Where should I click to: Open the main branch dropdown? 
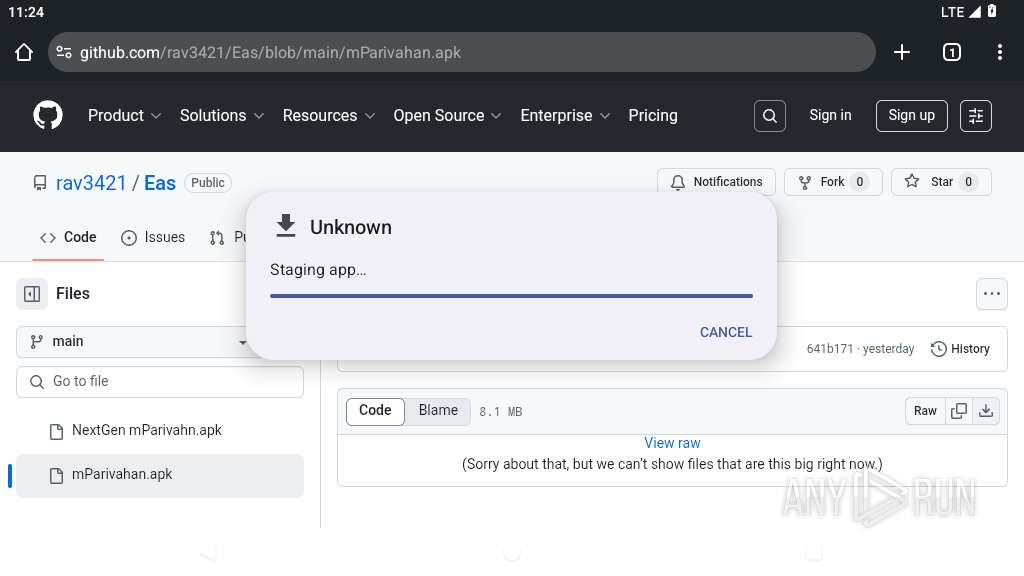coord(137,342)
